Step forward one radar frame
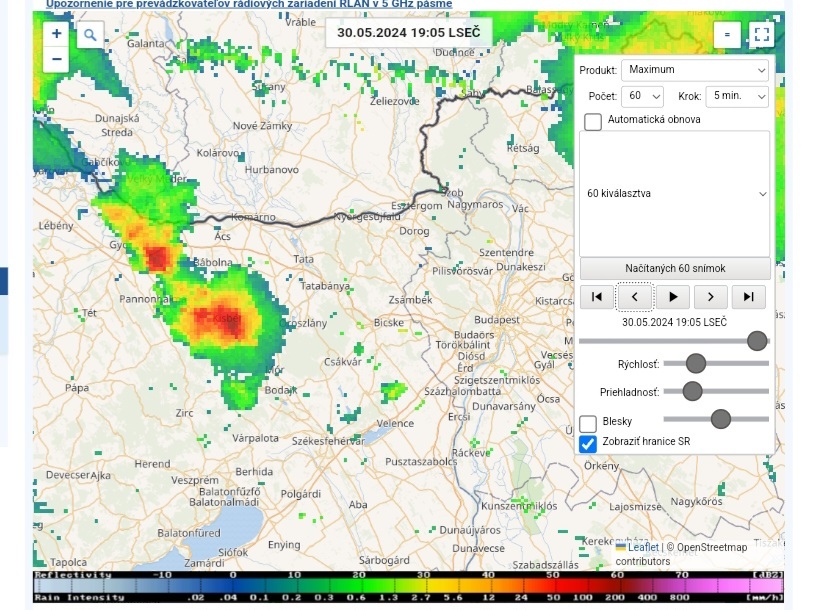This screenshot has width=814, height=610. [711, 296]
